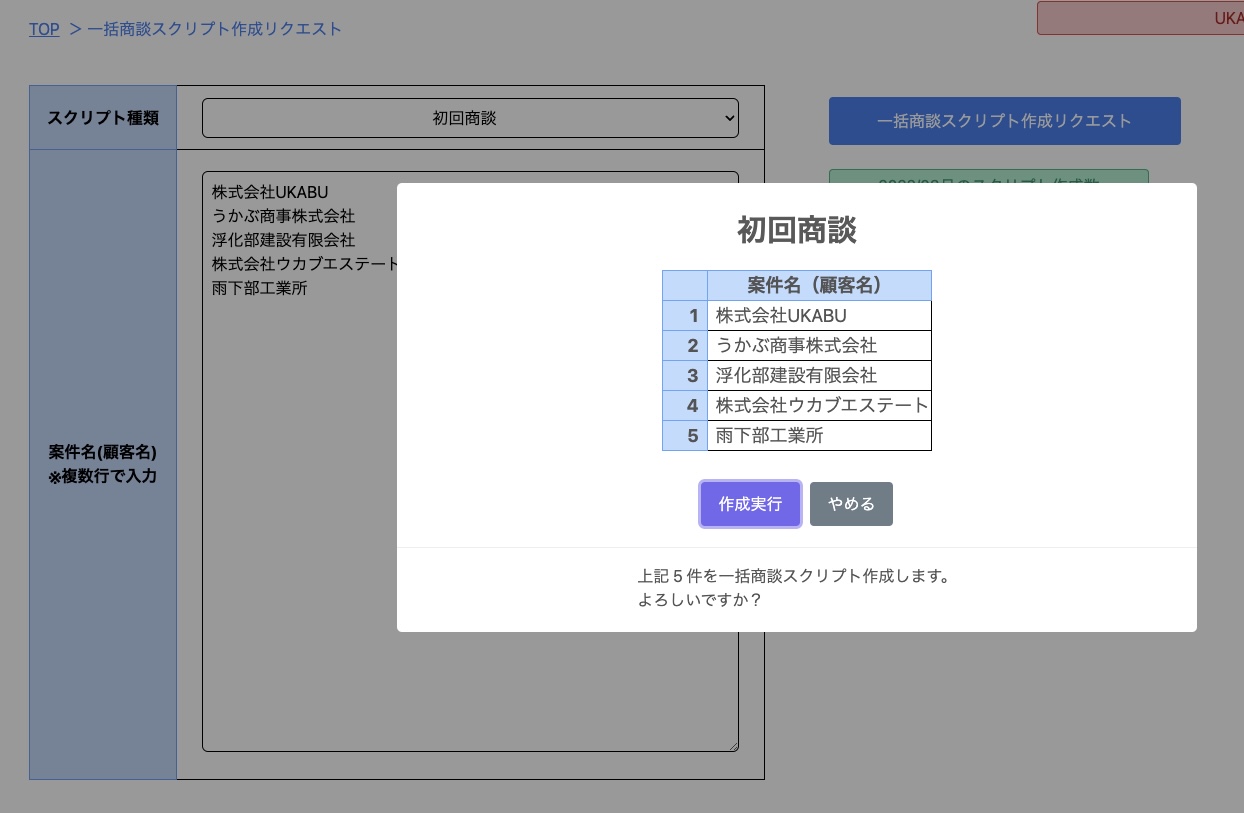Select 浮化部建設有限会社 cell in dialog table
Image resolution: width=1244 pixels, height=813 pixels.
tap(819, 376)
